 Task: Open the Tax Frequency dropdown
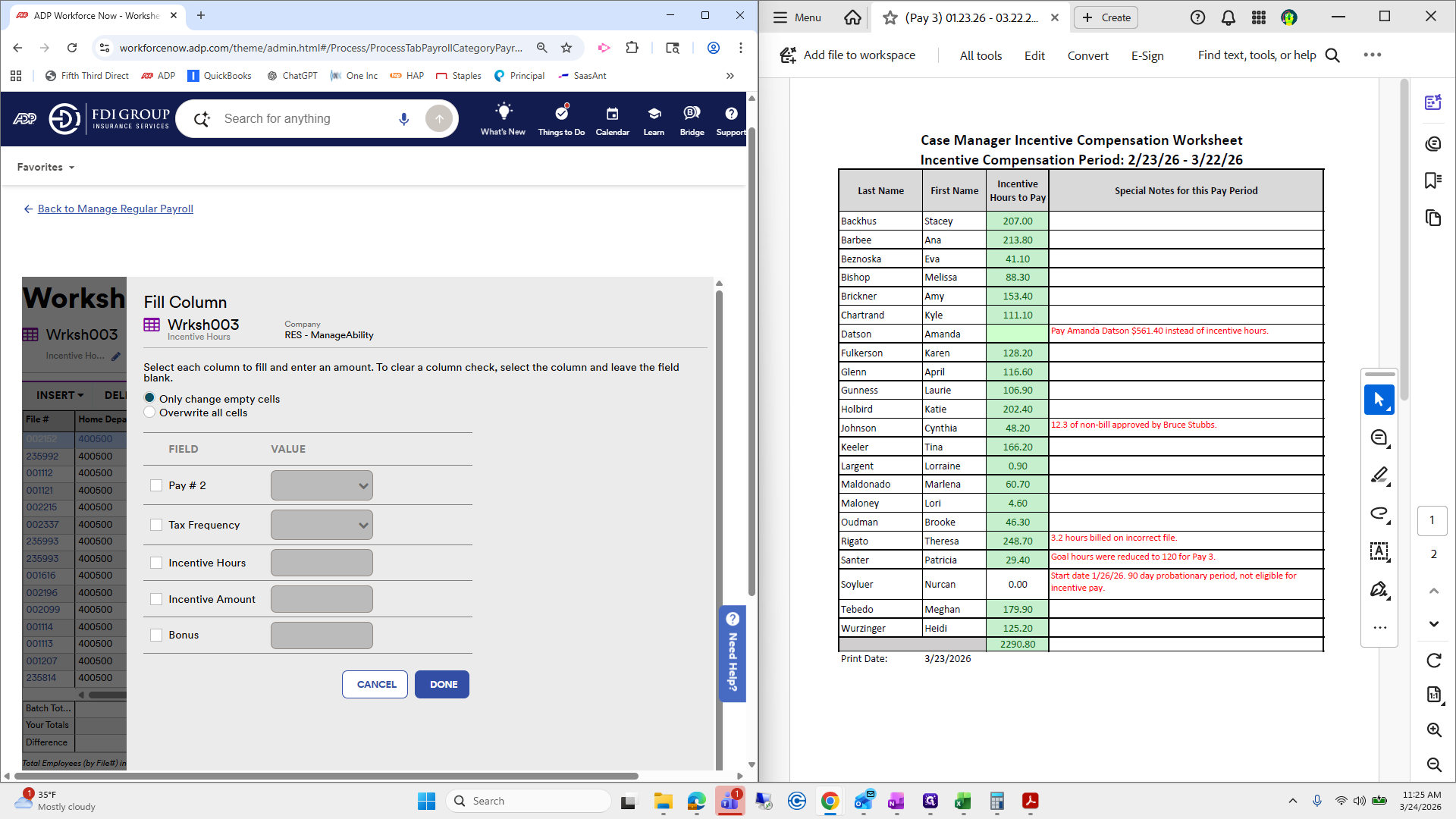point(321,524)
